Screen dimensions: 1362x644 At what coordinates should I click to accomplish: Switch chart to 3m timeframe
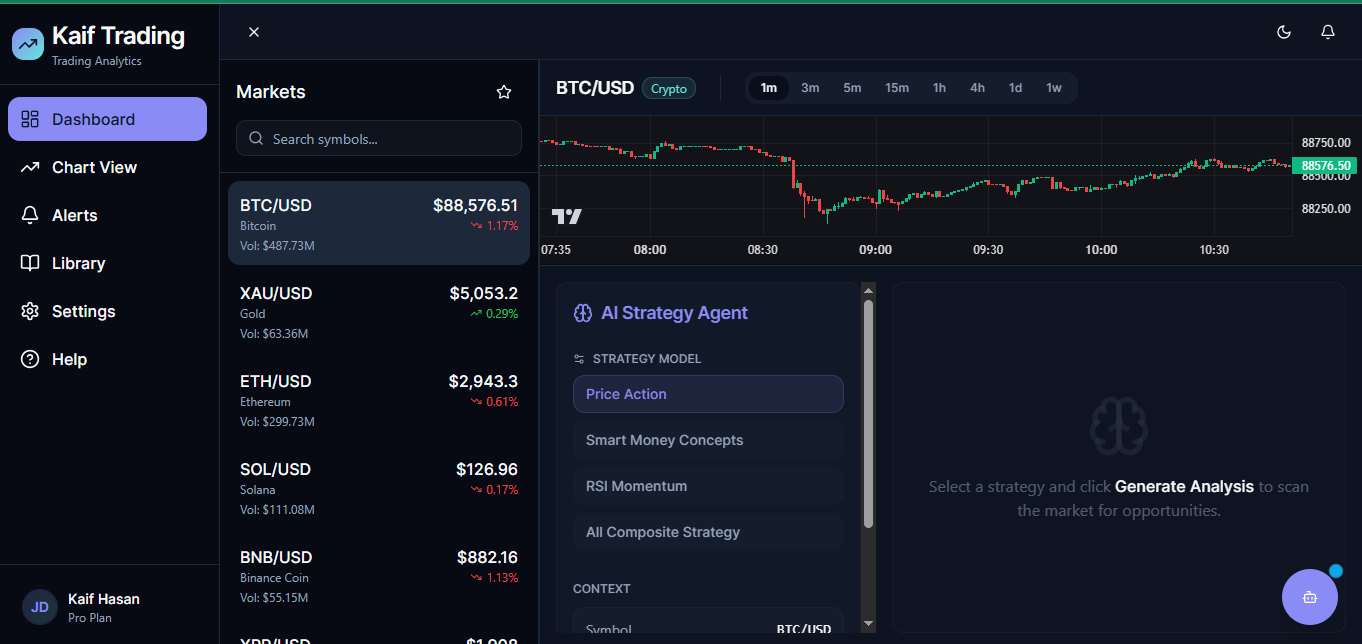[x=810, y=88]
